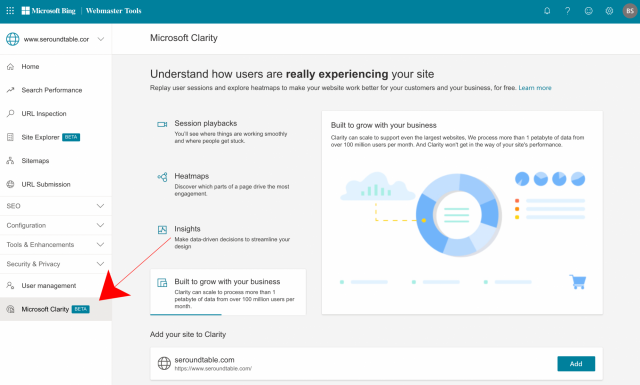Click the Search Performance trend icon
Image resolution: width=640 pixels, height=385 pixels.
[10, 90]
